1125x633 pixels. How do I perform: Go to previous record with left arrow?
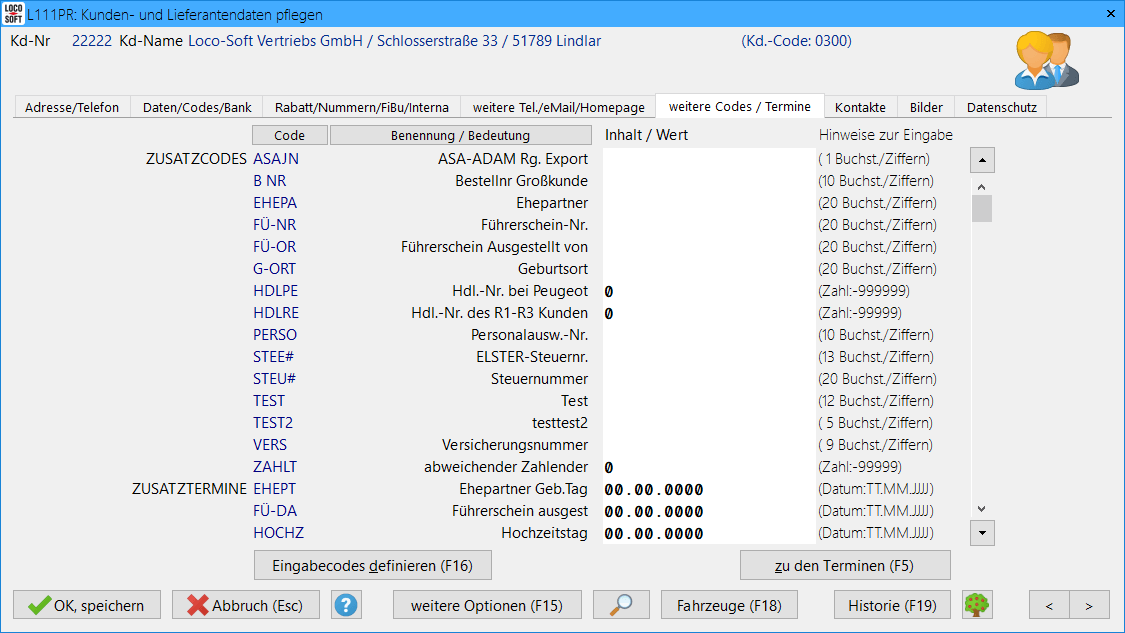point(1049,605)
